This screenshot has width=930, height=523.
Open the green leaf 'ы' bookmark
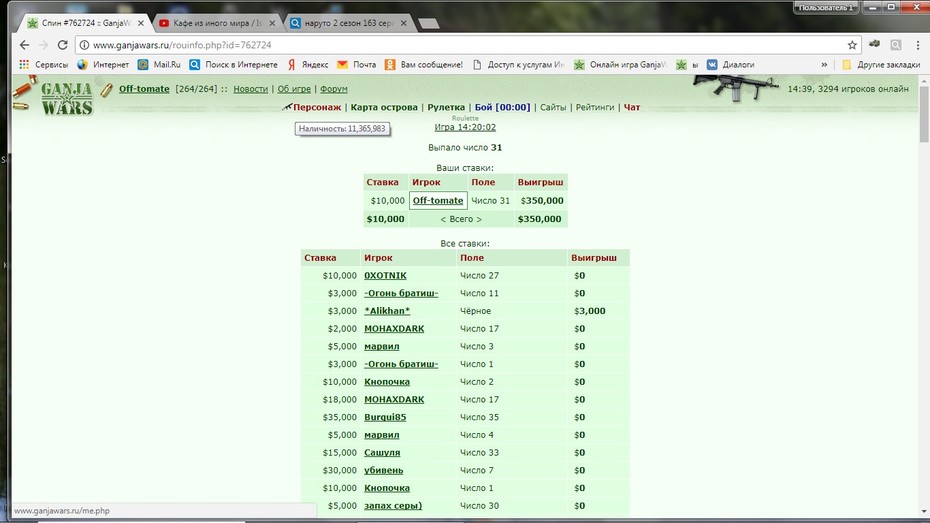tap(687, 65)
